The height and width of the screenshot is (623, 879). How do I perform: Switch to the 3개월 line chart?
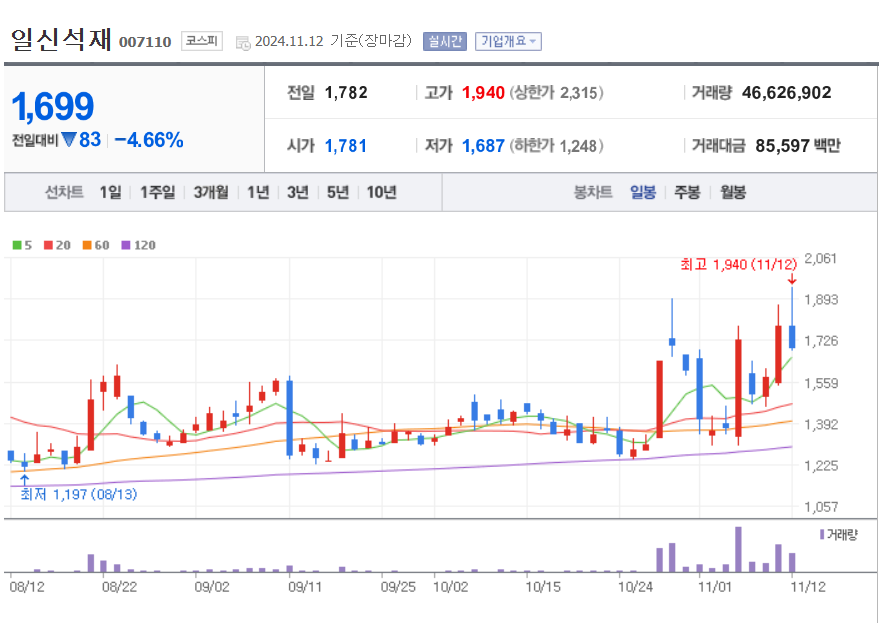pyautogui.click(x=211, y=192)
